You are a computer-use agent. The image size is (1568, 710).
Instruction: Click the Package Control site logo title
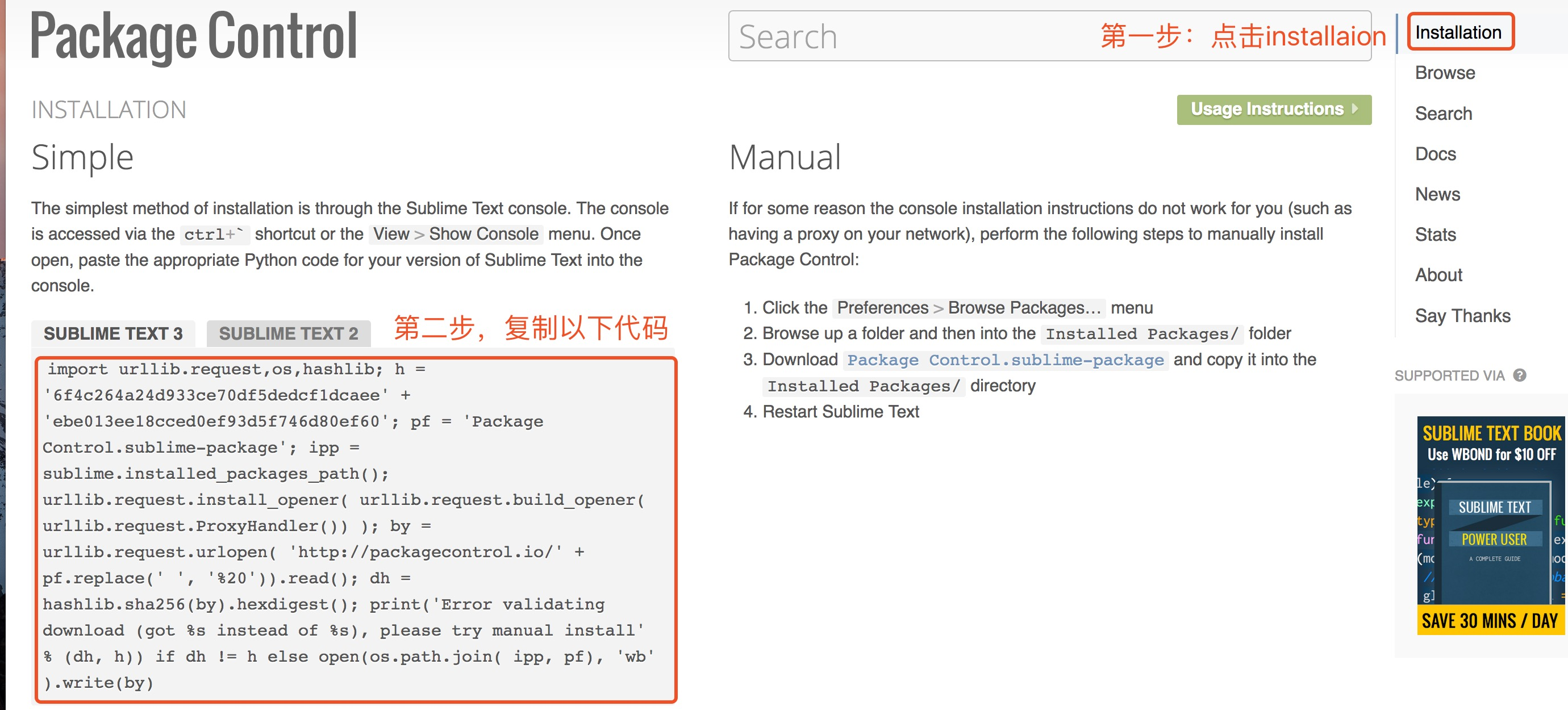(x=194, y=36)
